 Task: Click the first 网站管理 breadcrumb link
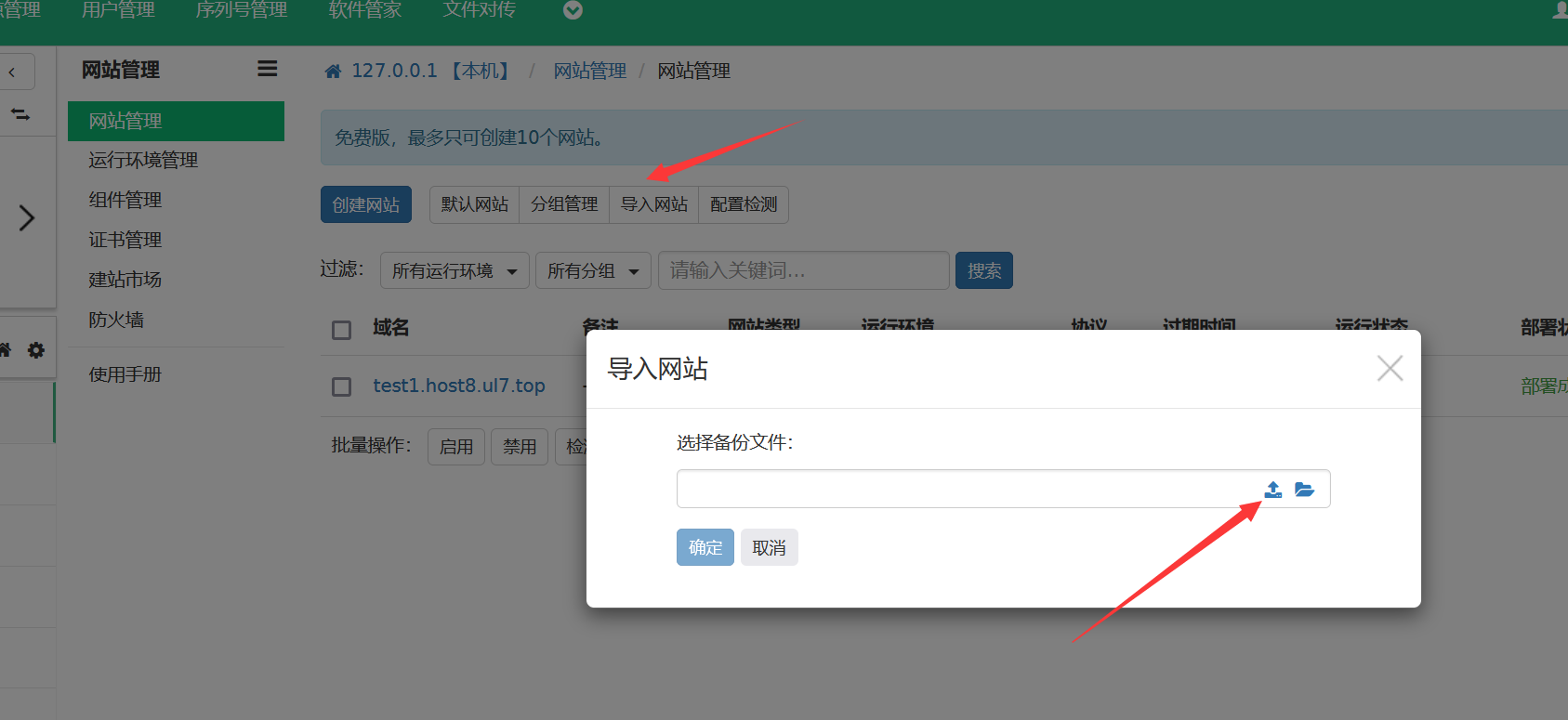pyautogui.click(x=590, y=72)
